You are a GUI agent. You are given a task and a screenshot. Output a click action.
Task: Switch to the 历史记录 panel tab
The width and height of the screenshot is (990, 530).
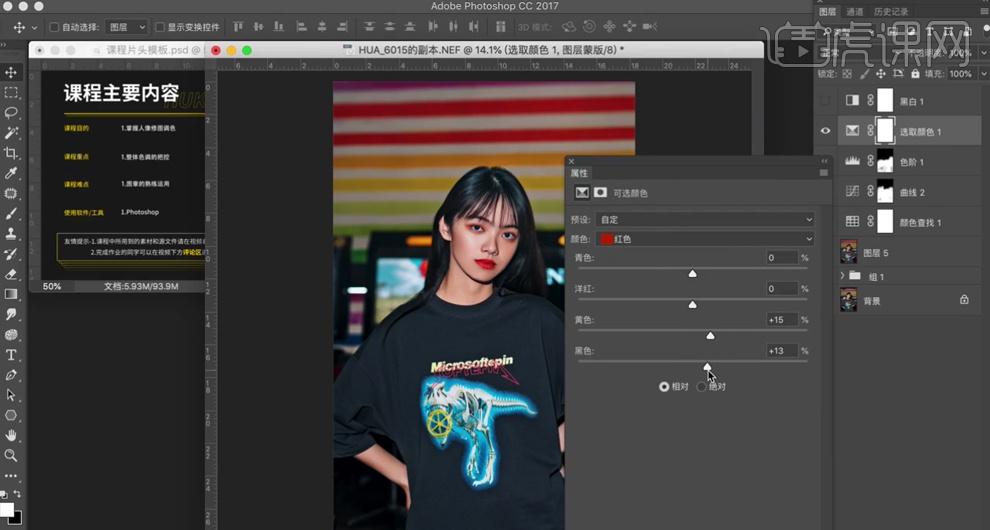[x=891, y=11]
